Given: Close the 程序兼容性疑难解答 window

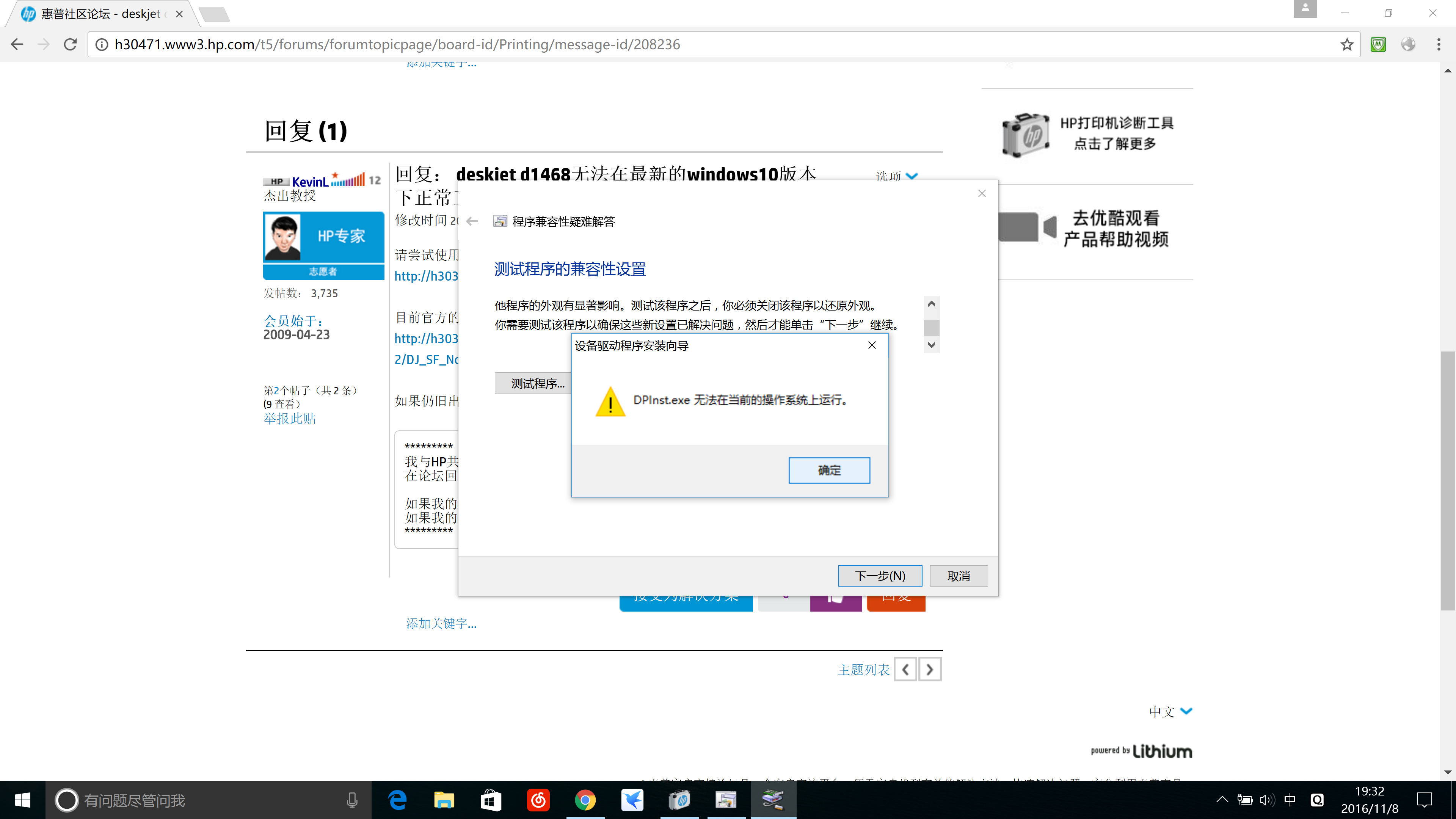Looking at the screenshot, I should pos(982,193).
